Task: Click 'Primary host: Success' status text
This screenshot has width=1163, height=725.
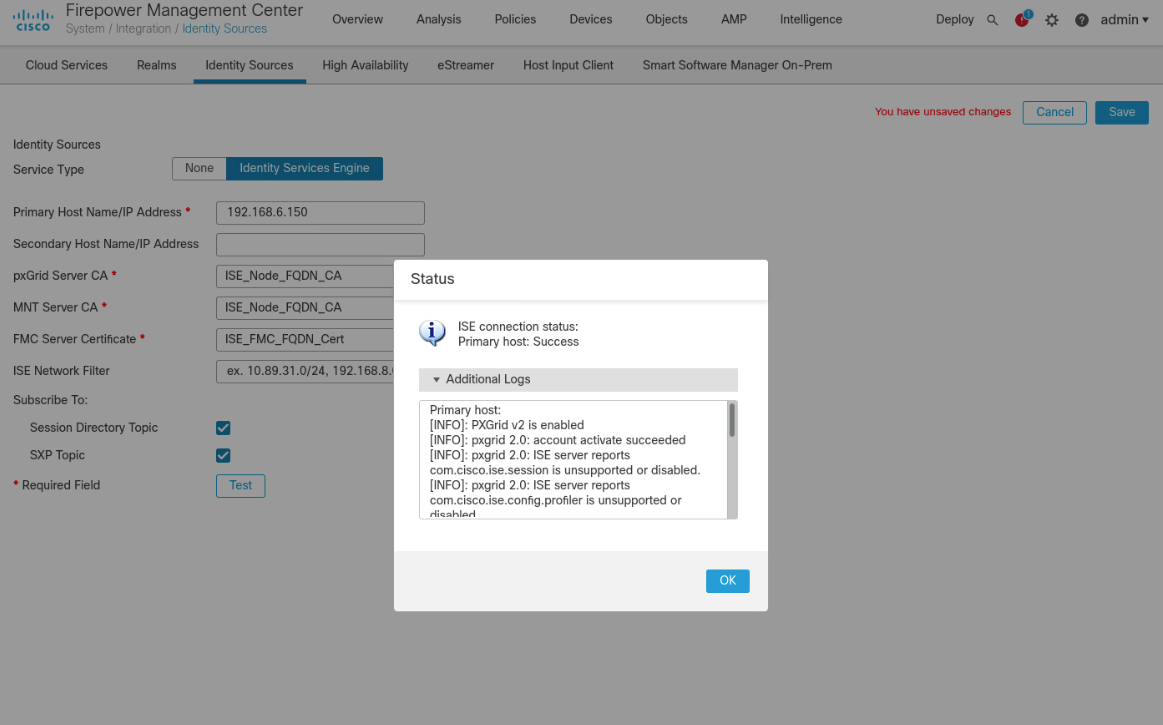Action: coord(518,342)
